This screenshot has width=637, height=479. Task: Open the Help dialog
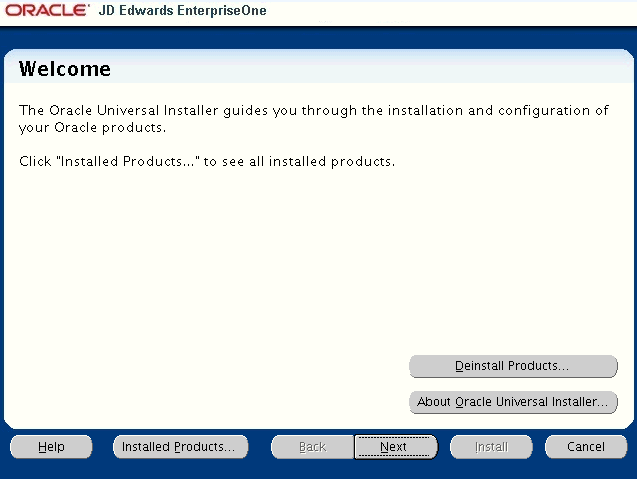tap(51, 447)
